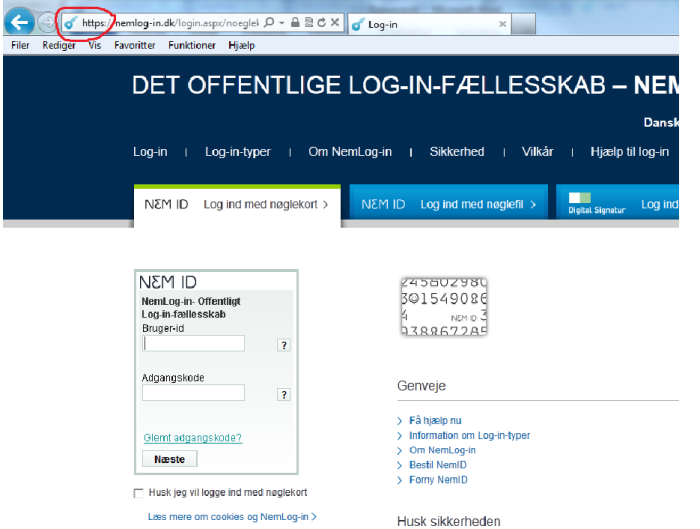This screenshot has width=700, height=529.
Task: Go back with the browser back arrow
Action: tap(19, 22)
